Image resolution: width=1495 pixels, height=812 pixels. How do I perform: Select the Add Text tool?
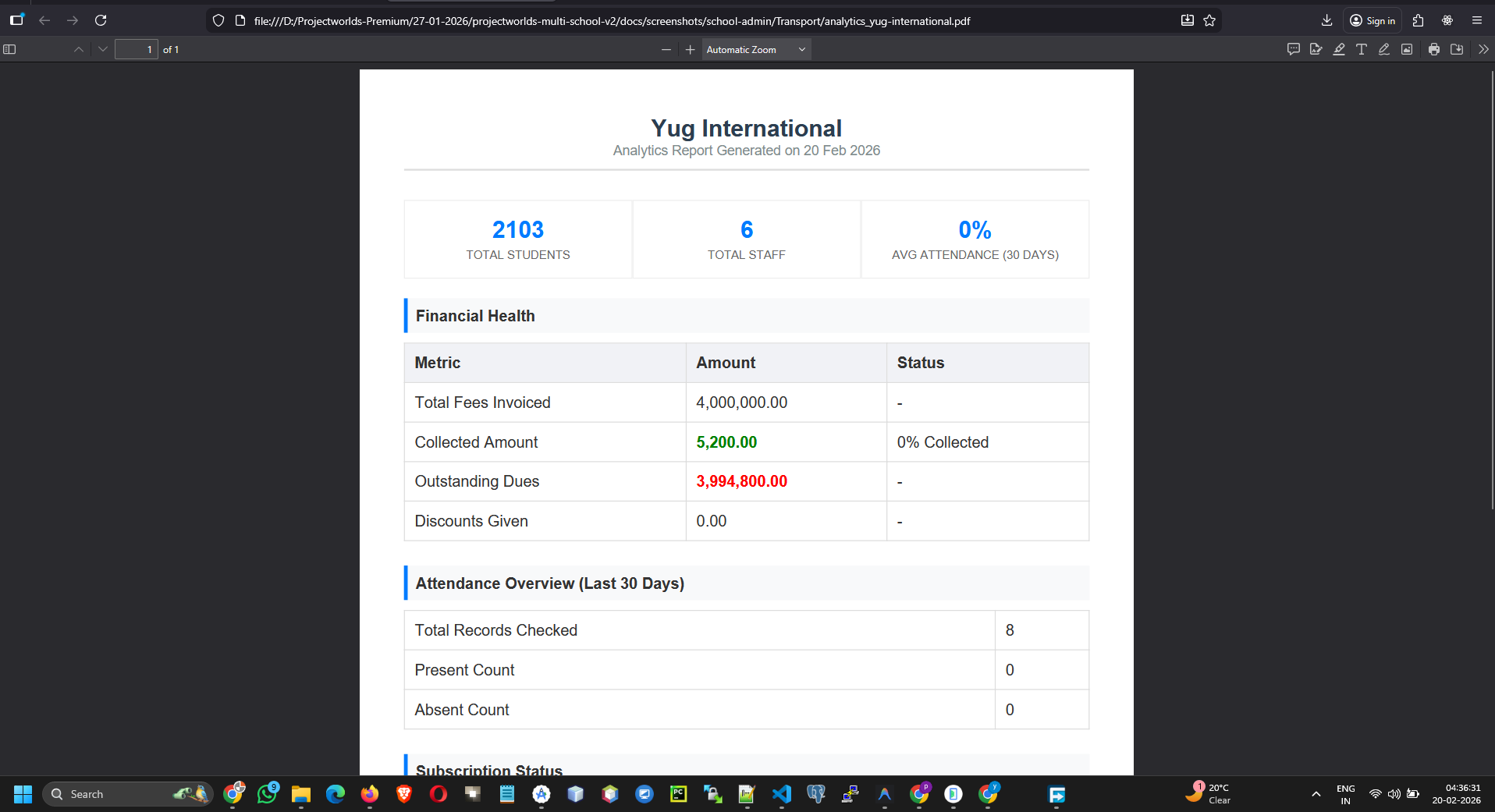(x=1362, y=49)
